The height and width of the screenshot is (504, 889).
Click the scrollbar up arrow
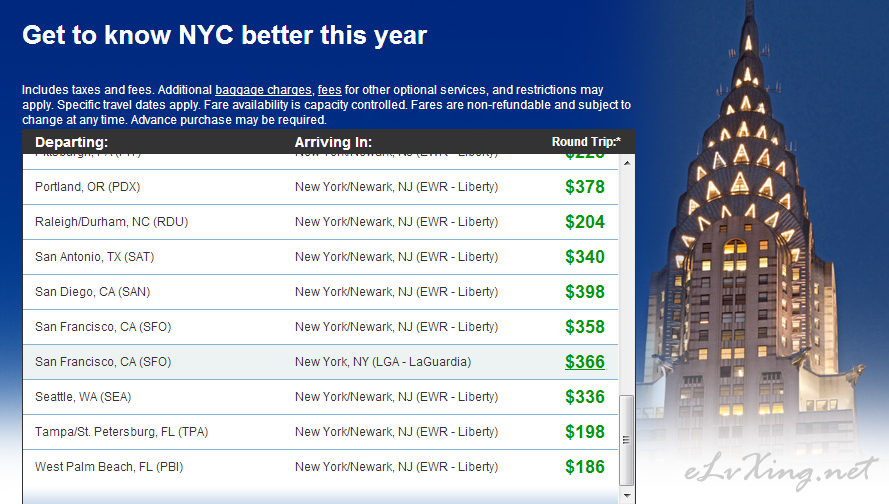626,163
